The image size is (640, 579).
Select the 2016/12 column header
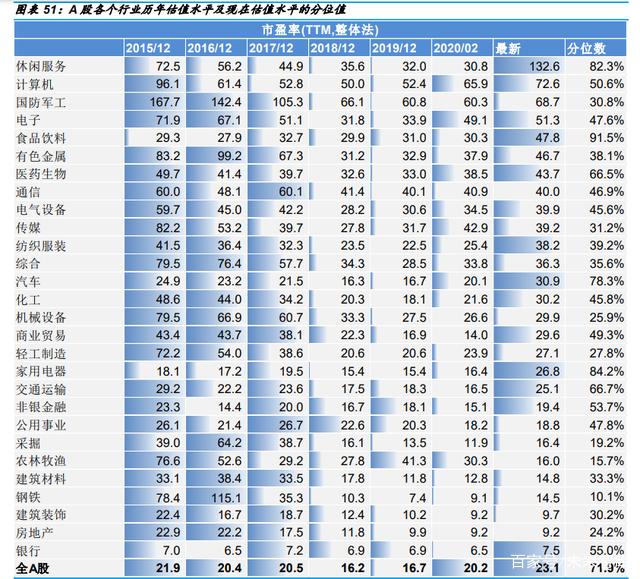coord(214,47)
